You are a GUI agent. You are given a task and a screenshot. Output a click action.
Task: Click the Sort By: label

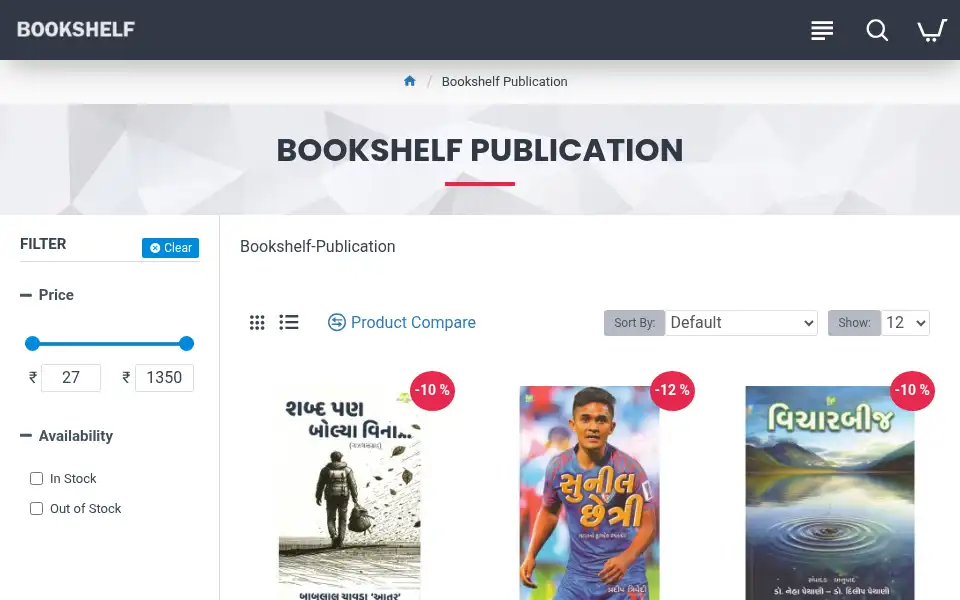tap(634, 323)
